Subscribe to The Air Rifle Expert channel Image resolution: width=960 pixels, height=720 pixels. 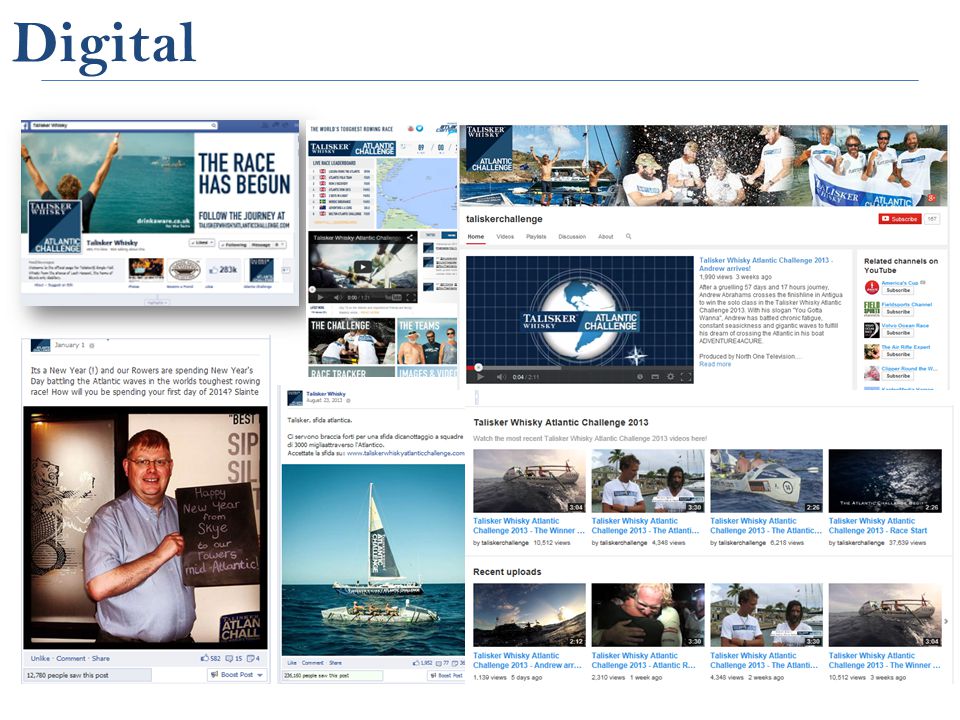[898, 354]
